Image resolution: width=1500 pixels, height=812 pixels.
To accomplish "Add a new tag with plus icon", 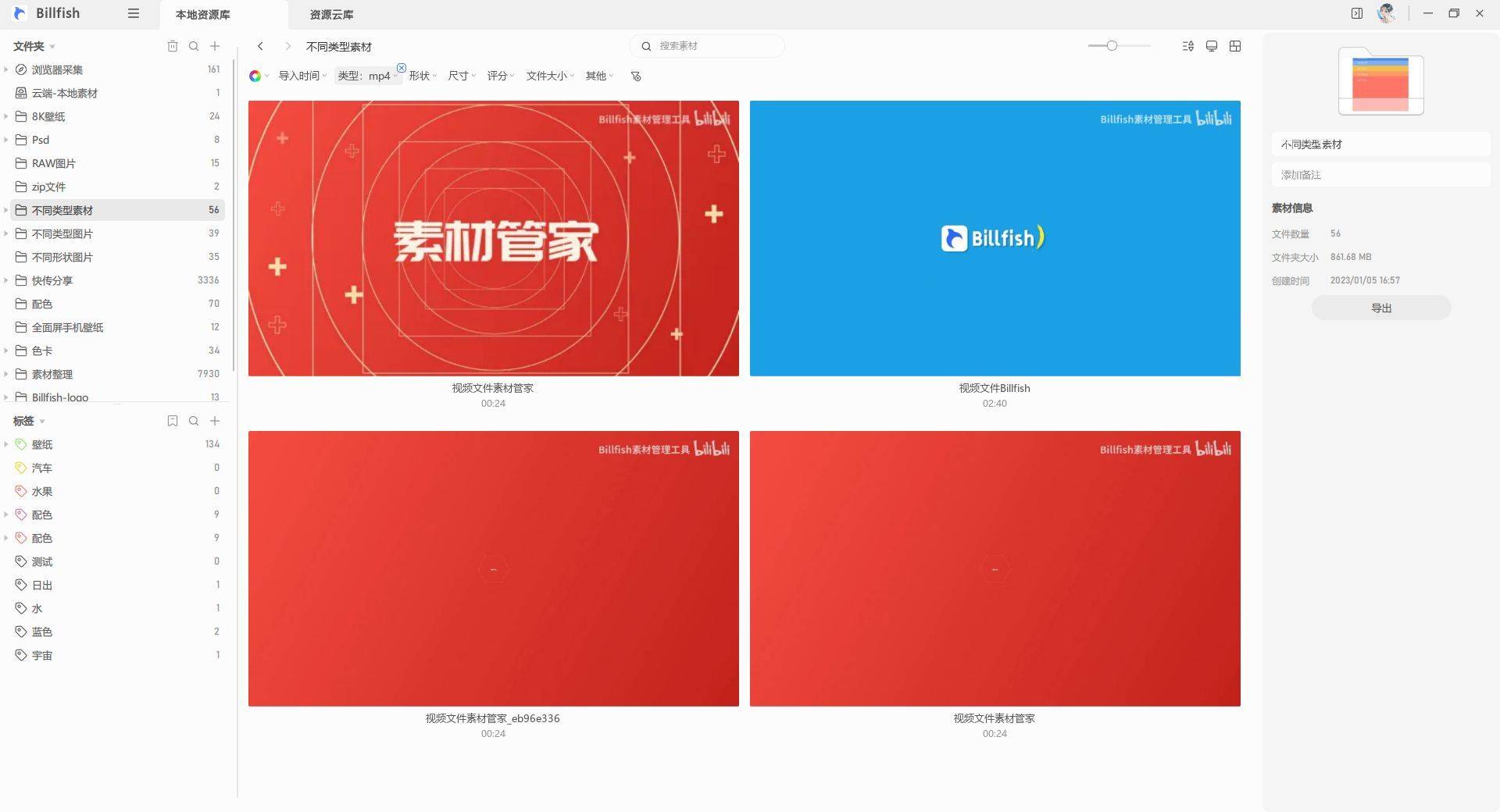I will click(x=215, y=421).
